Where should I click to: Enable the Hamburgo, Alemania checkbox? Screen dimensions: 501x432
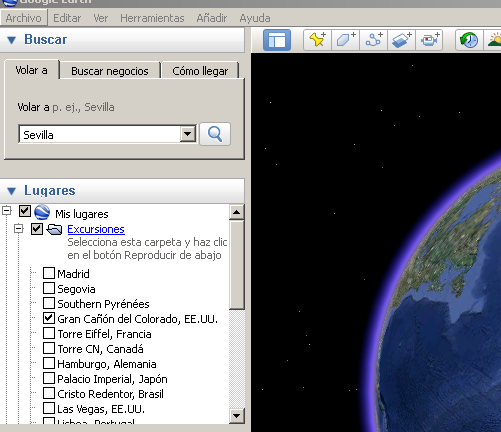(49, 363)
